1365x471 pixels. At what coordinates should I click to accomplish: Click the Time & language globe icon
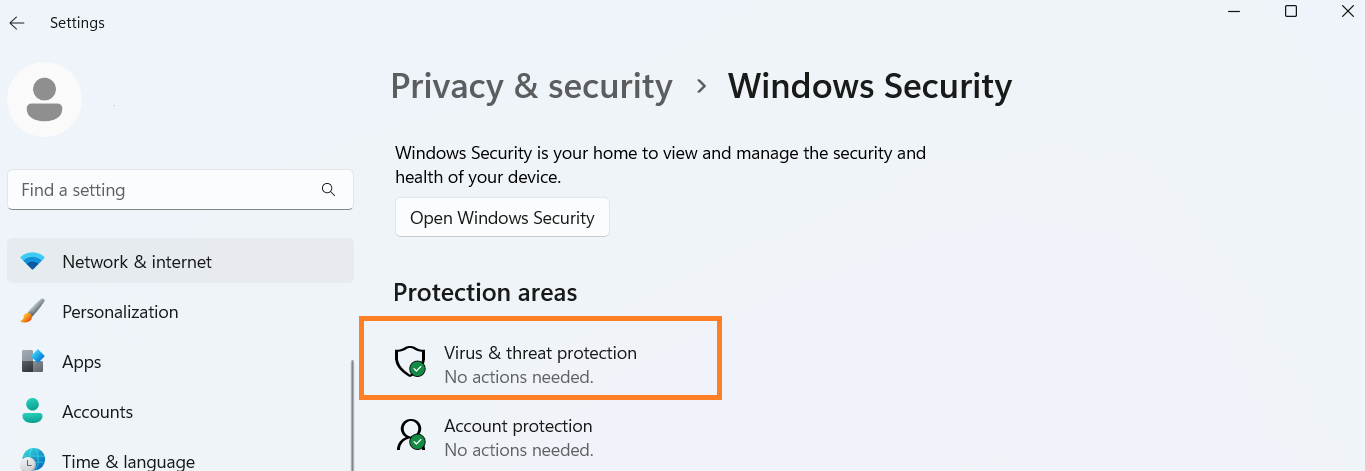33,460
